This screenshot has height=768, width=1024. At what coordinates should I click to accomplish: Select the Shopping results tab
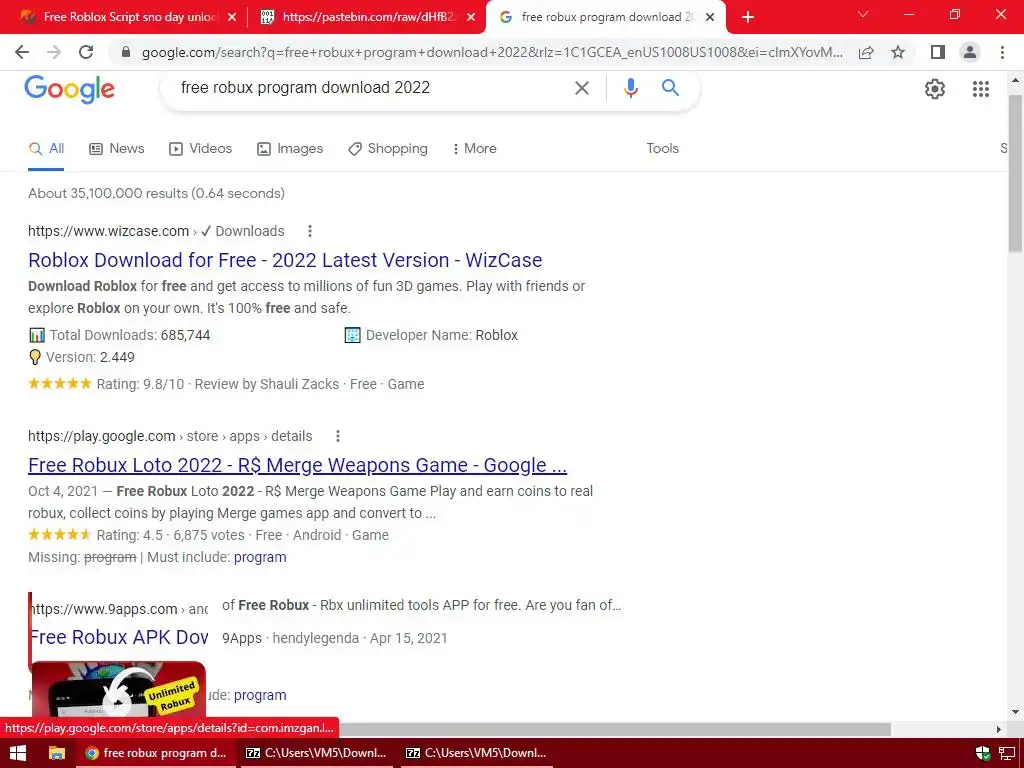(388, 149)
